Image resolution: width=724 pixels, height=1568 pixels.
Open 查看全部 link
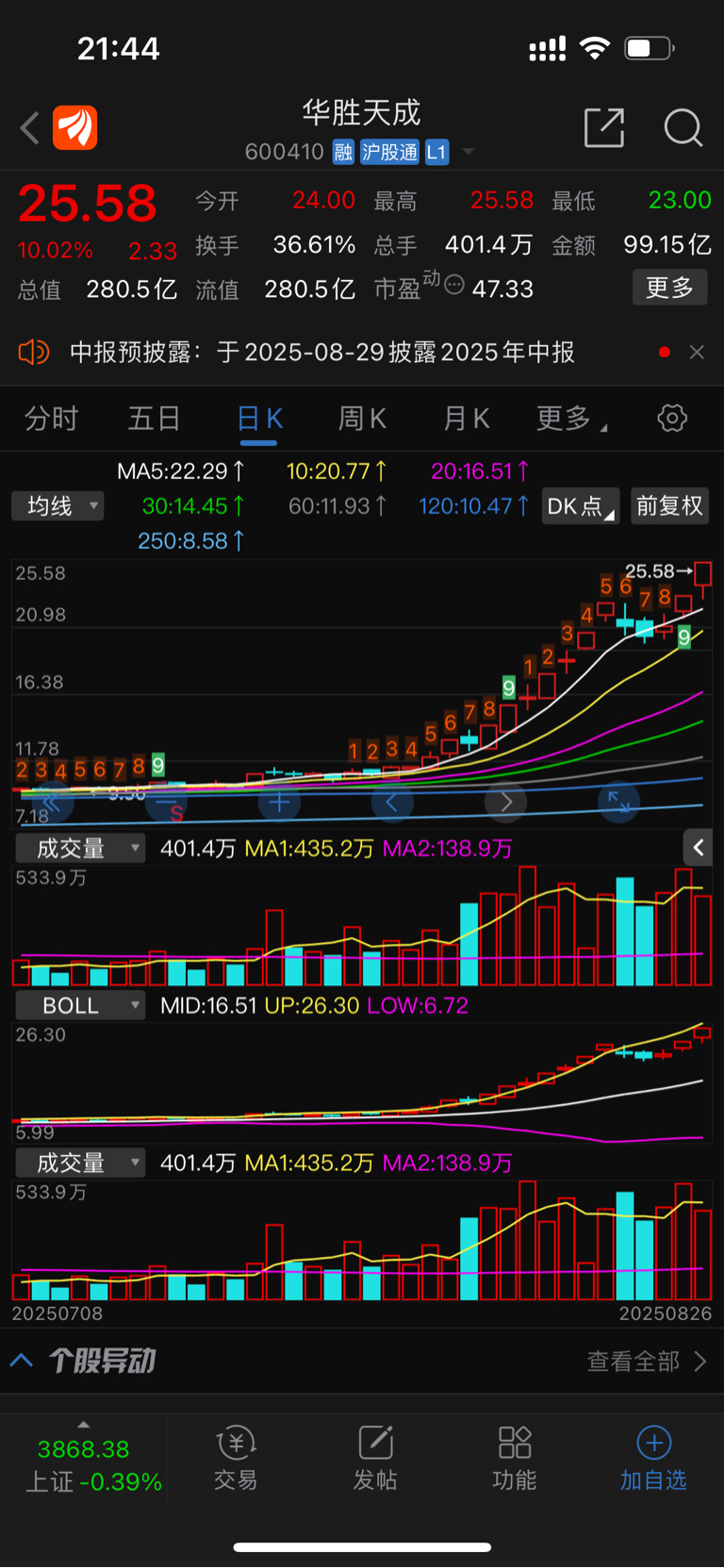647,1361
